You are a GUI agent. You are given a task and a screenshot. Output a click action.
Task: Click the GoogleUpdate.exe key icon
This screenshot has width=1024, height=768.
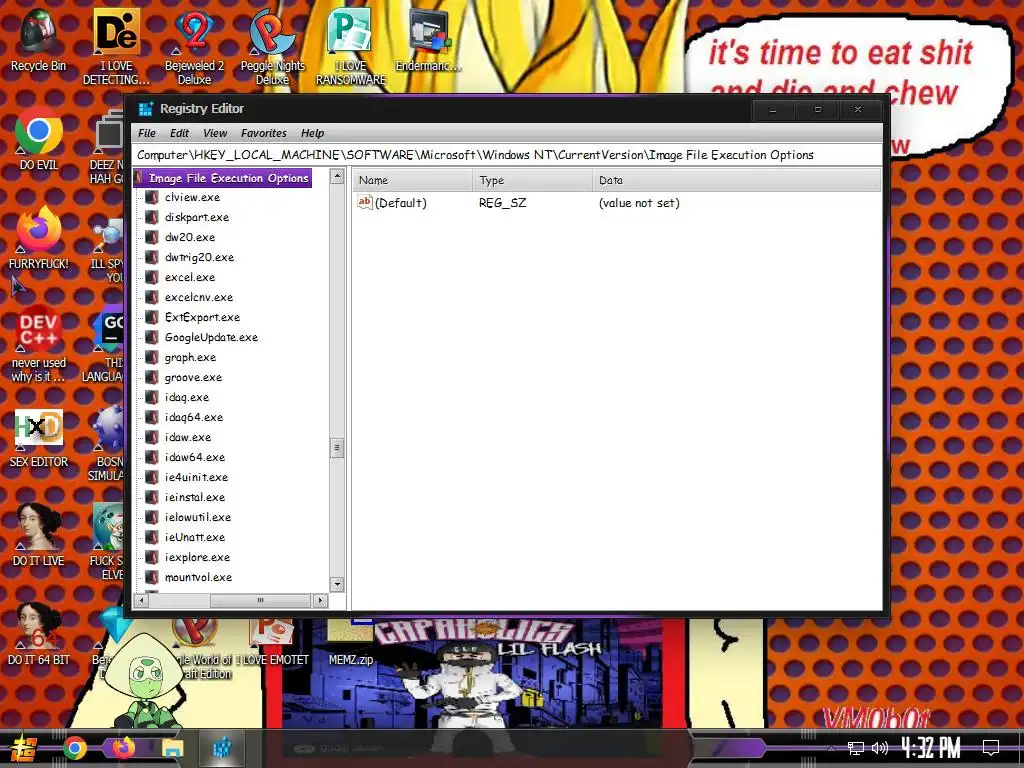coord(152,338)
